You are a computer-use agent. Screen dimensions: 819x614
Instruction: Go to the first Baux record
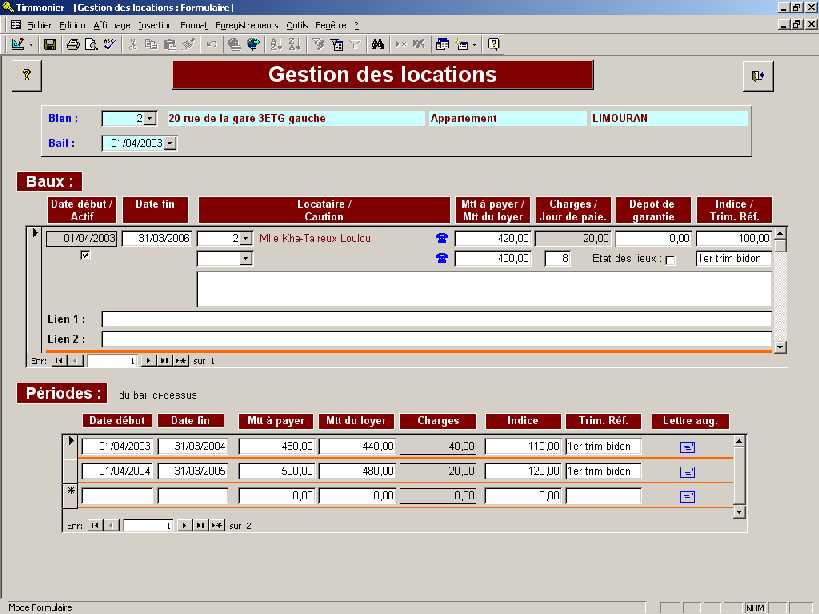(60, 360)
